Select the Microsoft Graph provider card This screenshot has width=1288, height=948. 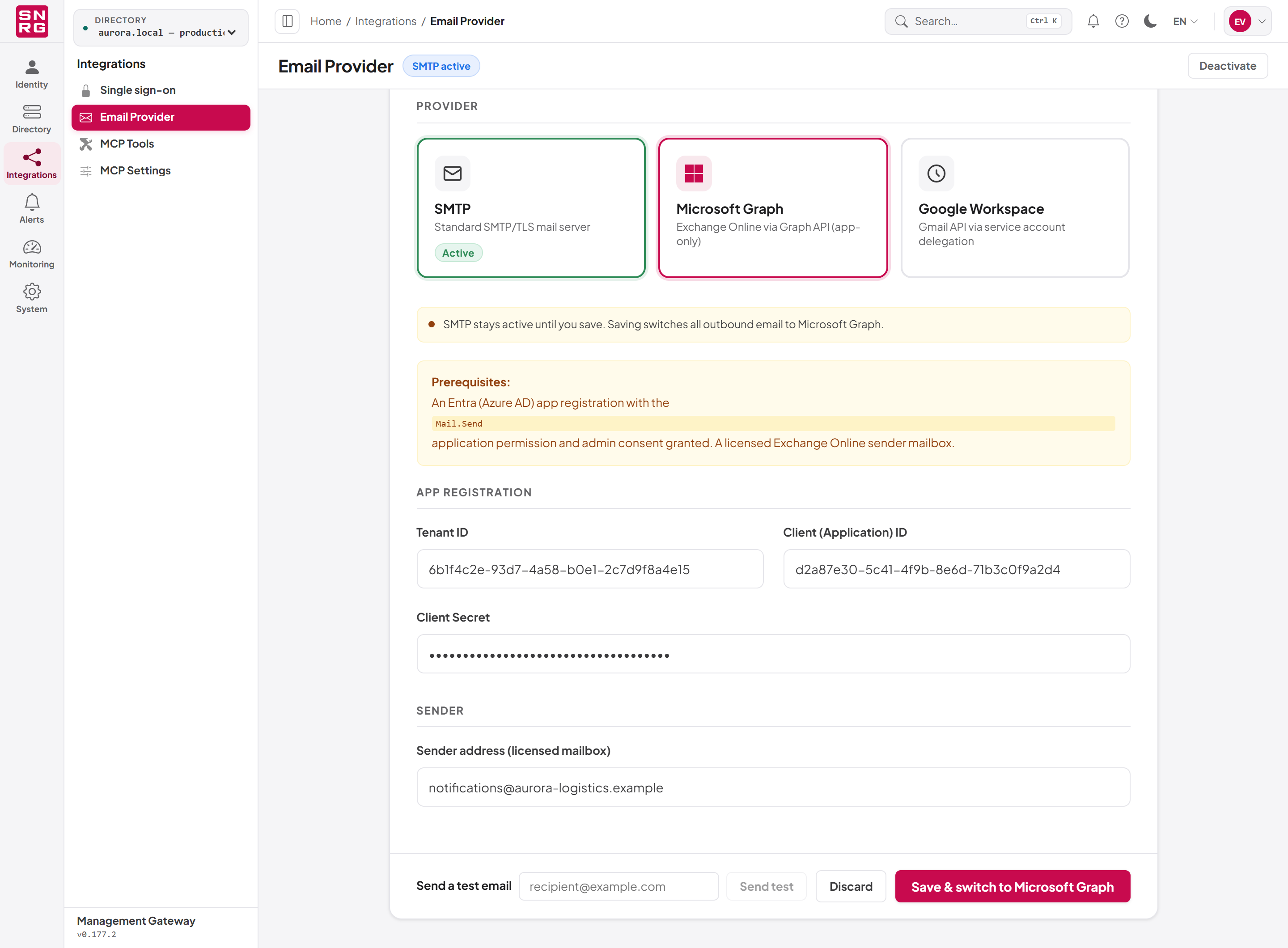tap(773, 208)
